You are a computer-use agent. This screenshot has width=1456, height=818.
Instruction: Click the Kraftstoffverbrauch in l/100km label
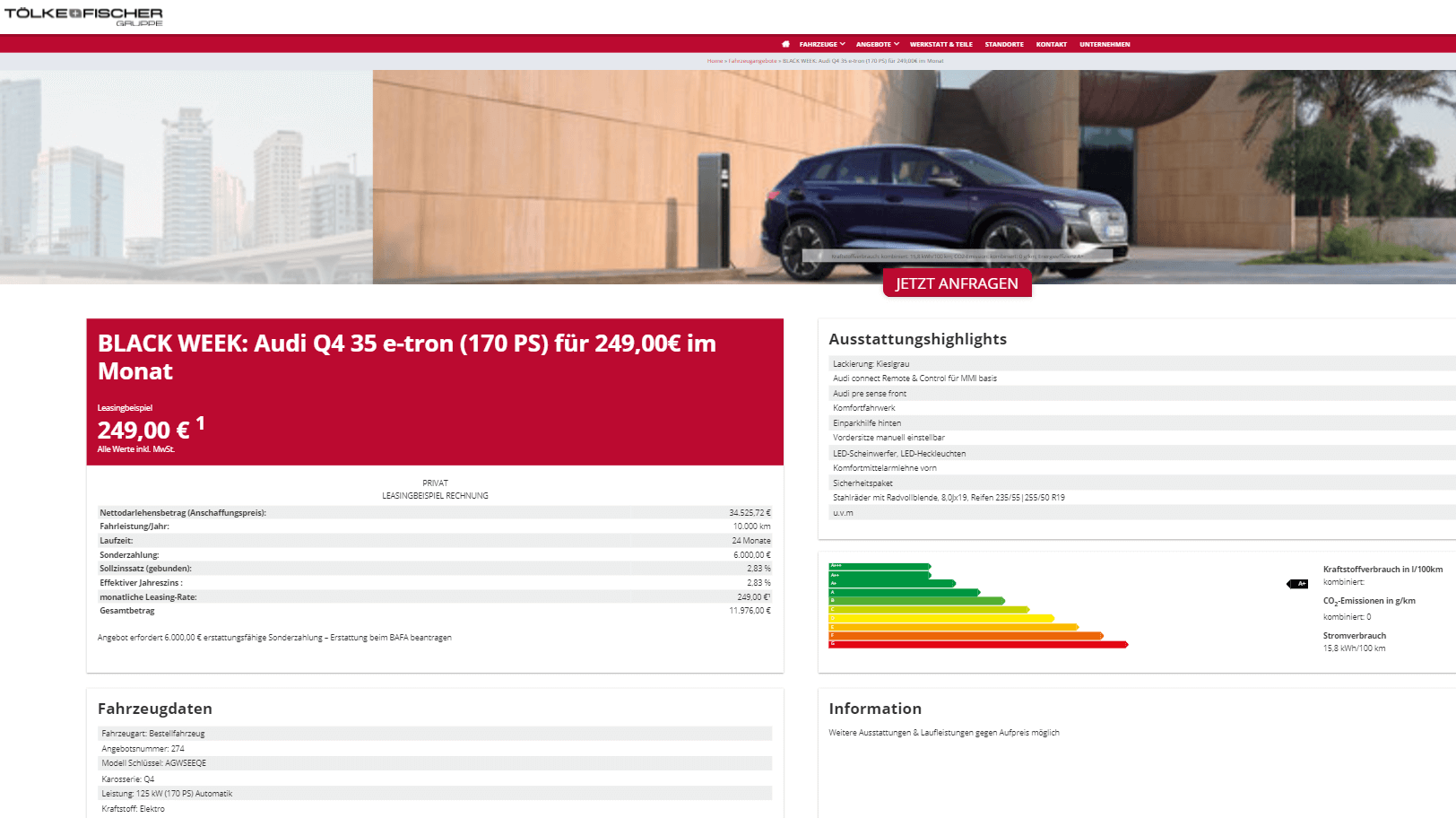[x=1382, y=570]
